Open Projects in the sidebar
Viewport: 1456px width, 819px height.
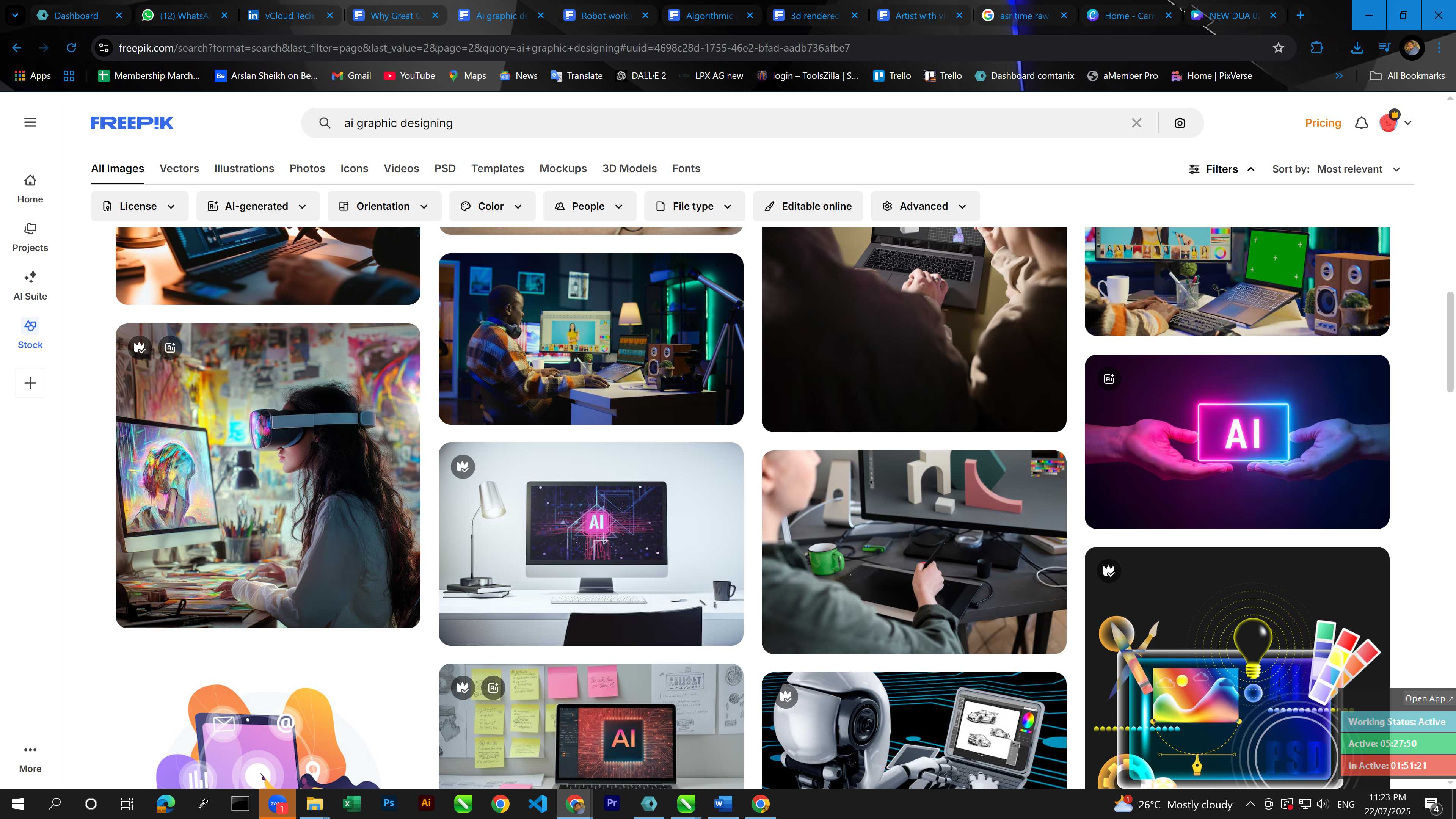(x=30, y=237)
